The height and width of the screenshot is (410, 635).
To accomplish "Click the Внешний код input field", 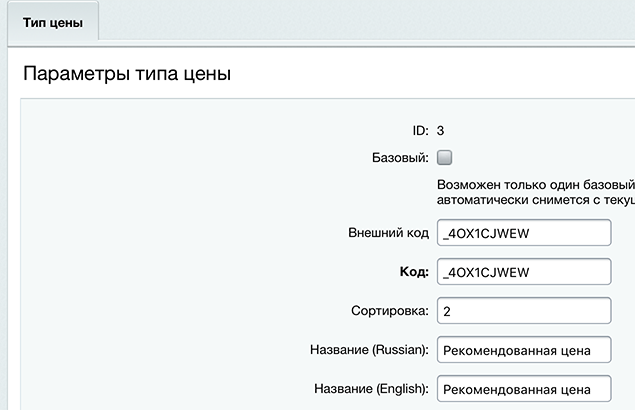I will click(x=524, y=233).
